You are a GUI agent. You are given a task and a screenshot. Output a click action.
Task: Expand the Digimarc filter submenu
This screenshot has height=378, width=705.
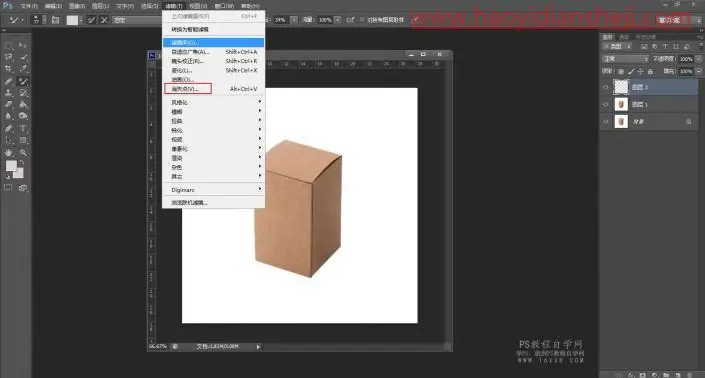tap(214, 190)
